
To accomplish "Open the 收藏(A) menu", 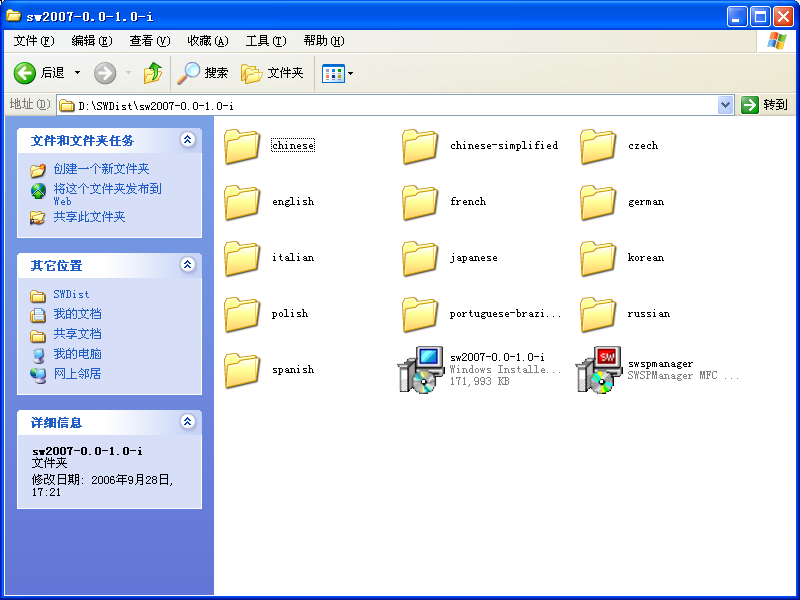I will tap(208, 41).
